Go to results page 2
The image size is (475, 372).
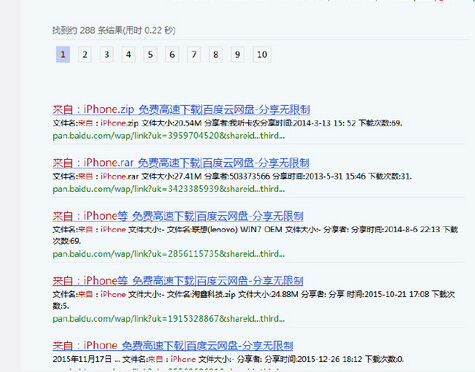point(85,54)
